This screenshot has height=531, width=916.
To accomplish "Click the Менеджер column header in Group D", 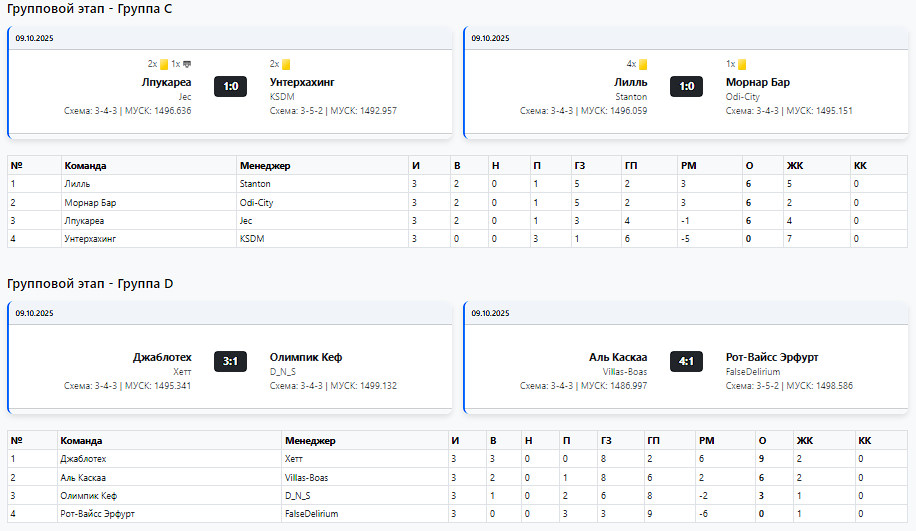I will 310,441.
